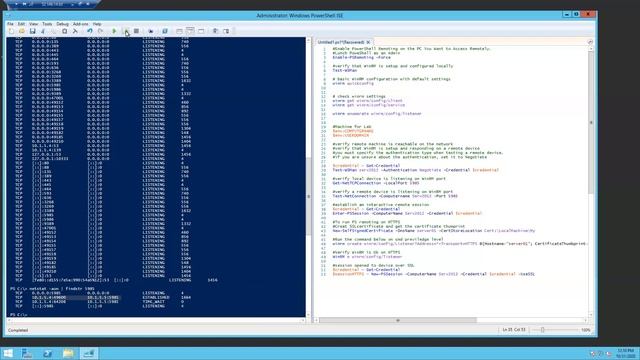The width and height of the screenshot is (640, 360).
Task: Open the PowerShell icon on the taskbar
Action: [x=47, y=353]
